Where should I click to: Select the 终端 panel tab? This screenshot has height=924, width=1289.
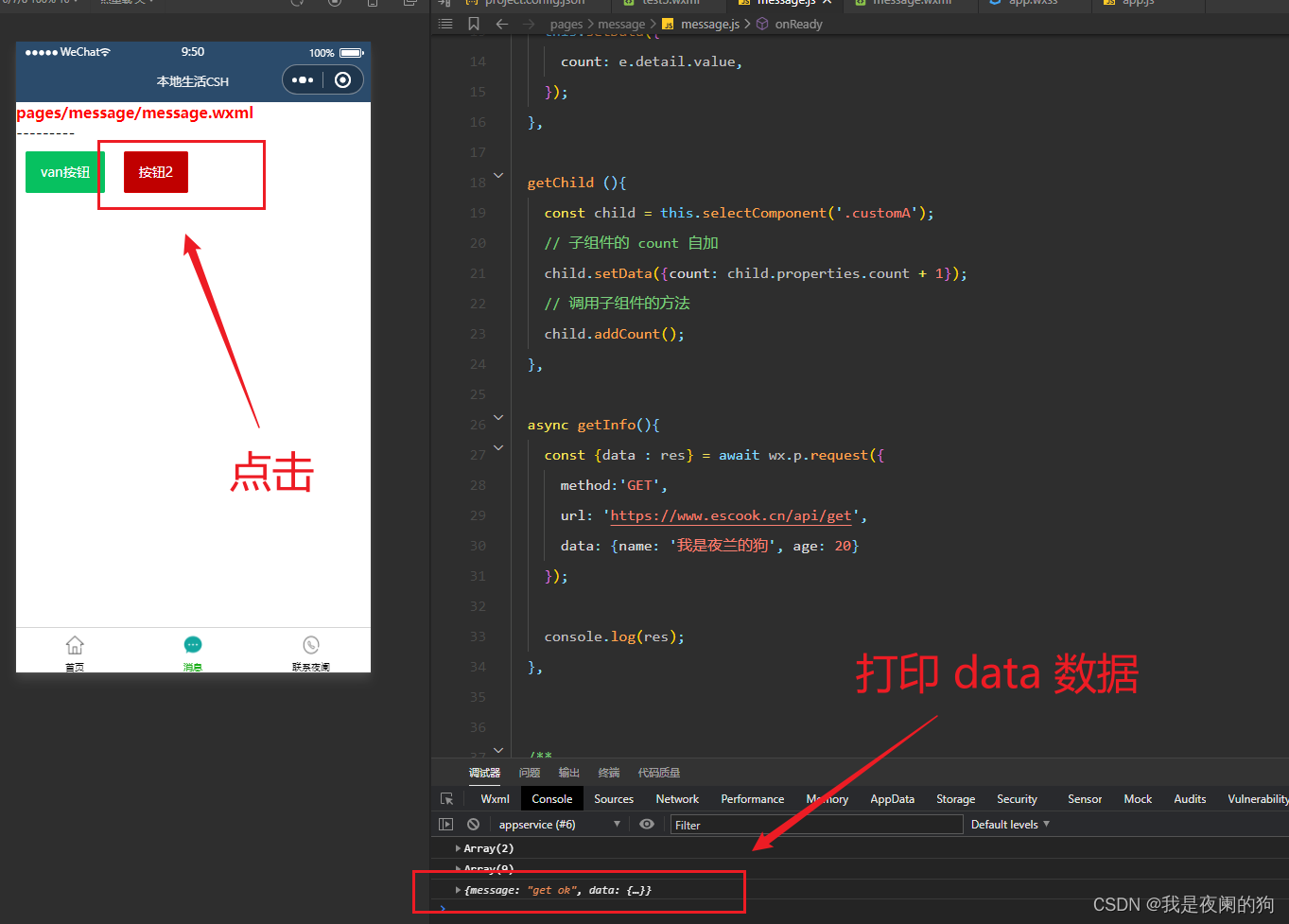click(x=609, y=773)
